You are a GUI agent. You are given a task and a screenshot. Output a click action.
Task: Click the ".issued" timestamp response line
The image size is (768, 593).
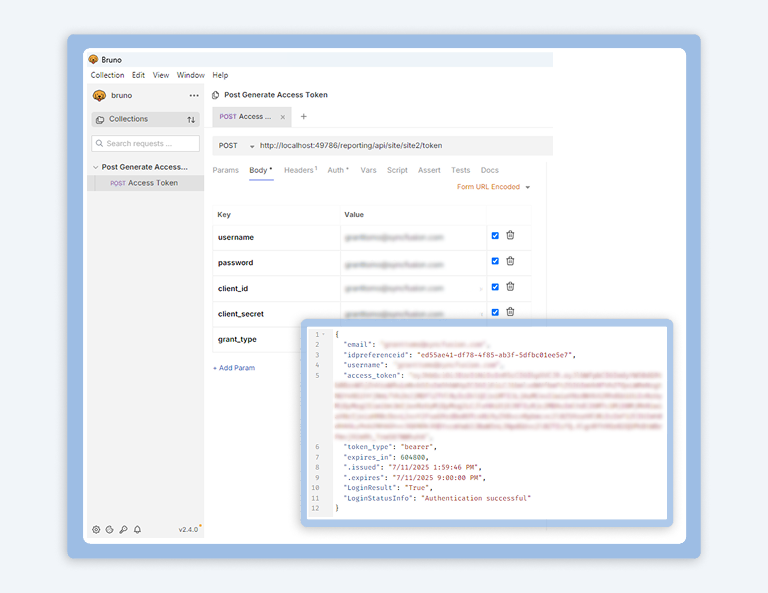pos(412,468)
